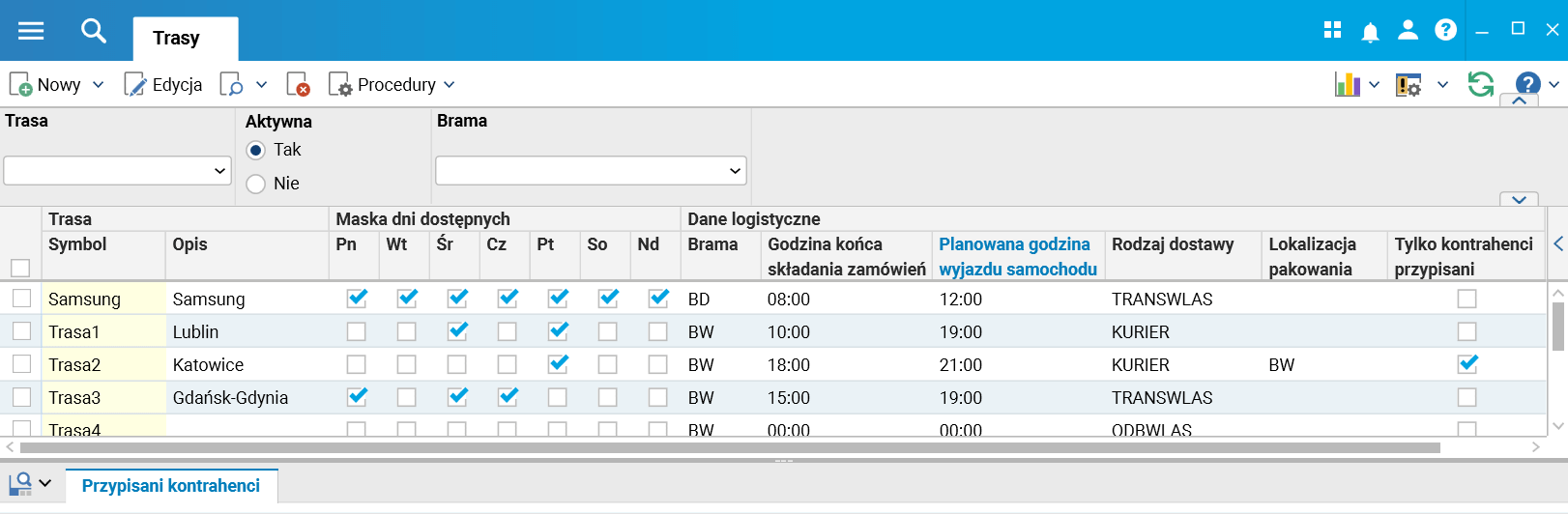The image size is (1568, 514).
Task: Click the 15:00 order deadline cell
Action: pyautogui.click(x=847, y=397)
